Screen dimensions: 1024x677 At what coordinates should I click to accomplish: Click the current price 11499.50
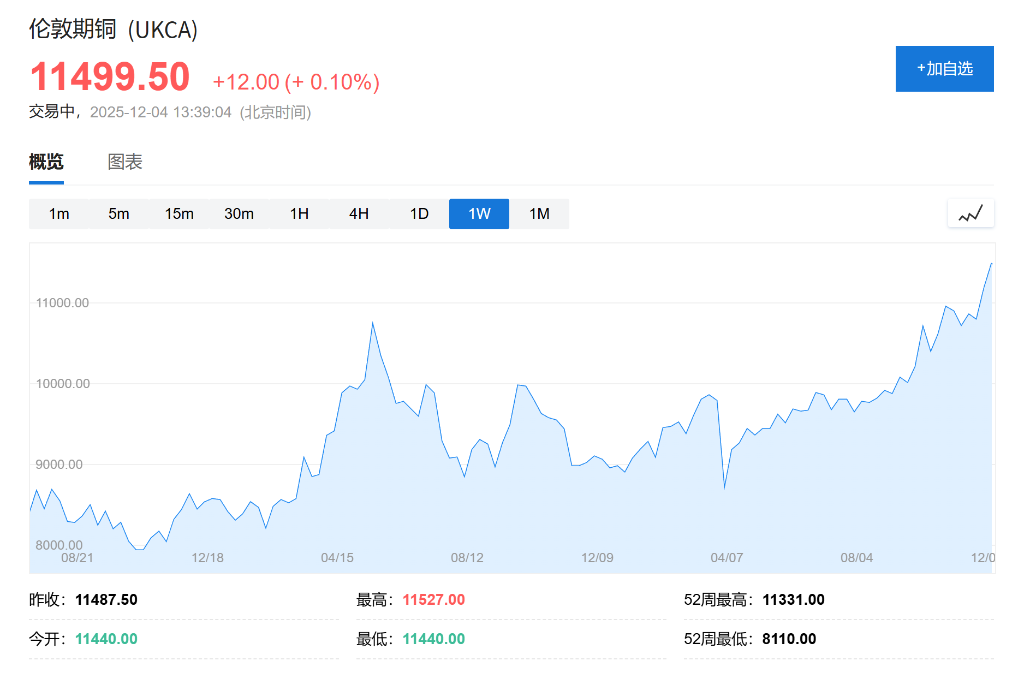point(108,76)
